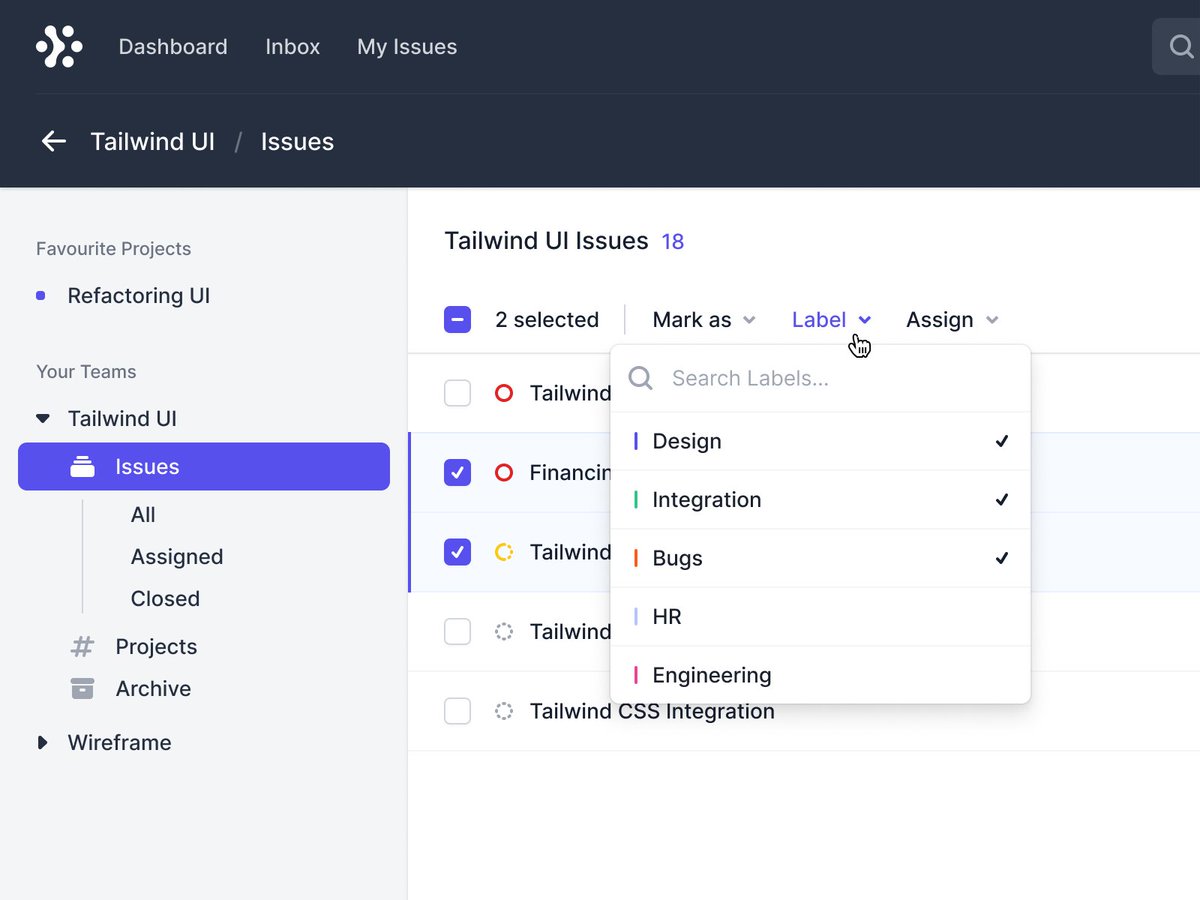This screenshot has width=1200, height=900.
Task: Click red status circle on first Tailwind issue
Action: tap(504, 393)
